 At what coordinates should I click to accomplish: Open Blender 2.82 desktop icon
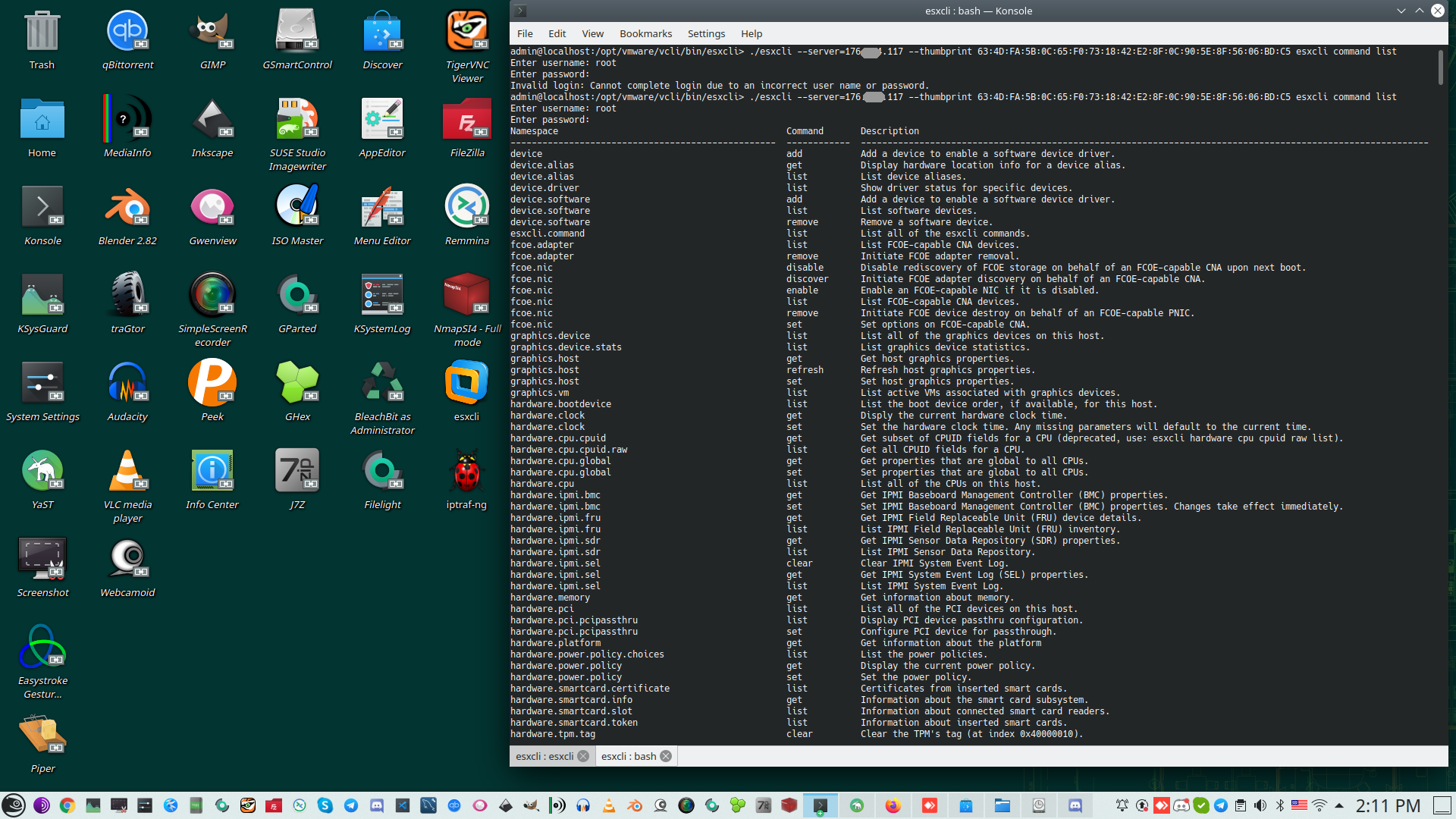tap(127, 208)
